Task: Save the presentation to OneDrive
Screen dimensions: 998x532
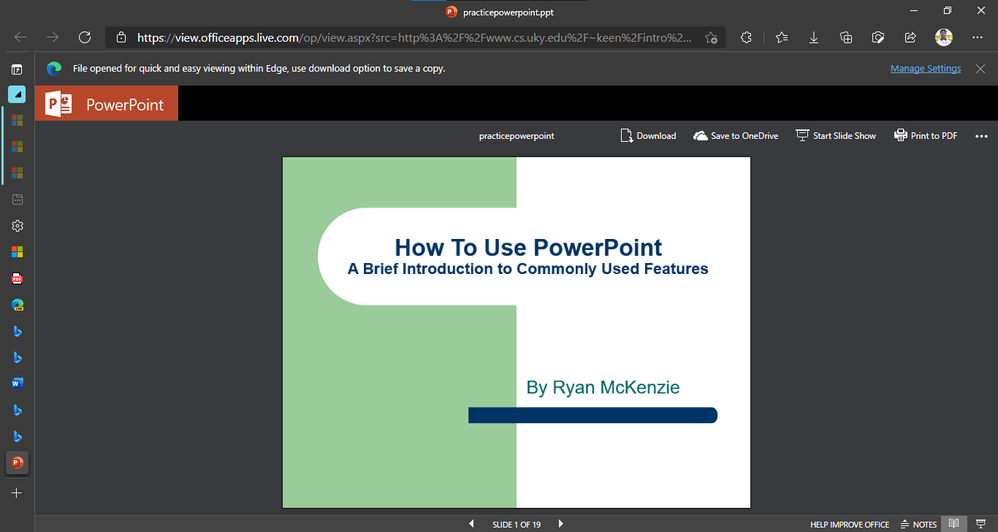Action: [x=735, y=136]
